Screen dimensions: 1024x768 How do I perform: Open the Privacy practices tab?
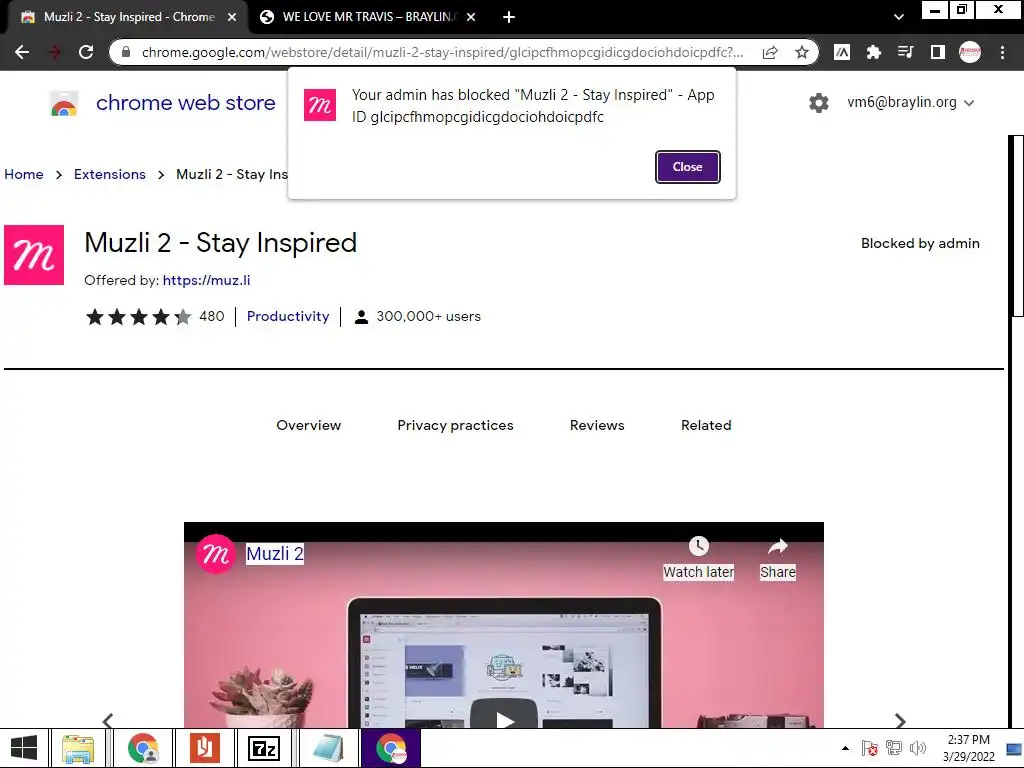pyautogui.click(x=455, y=425)
